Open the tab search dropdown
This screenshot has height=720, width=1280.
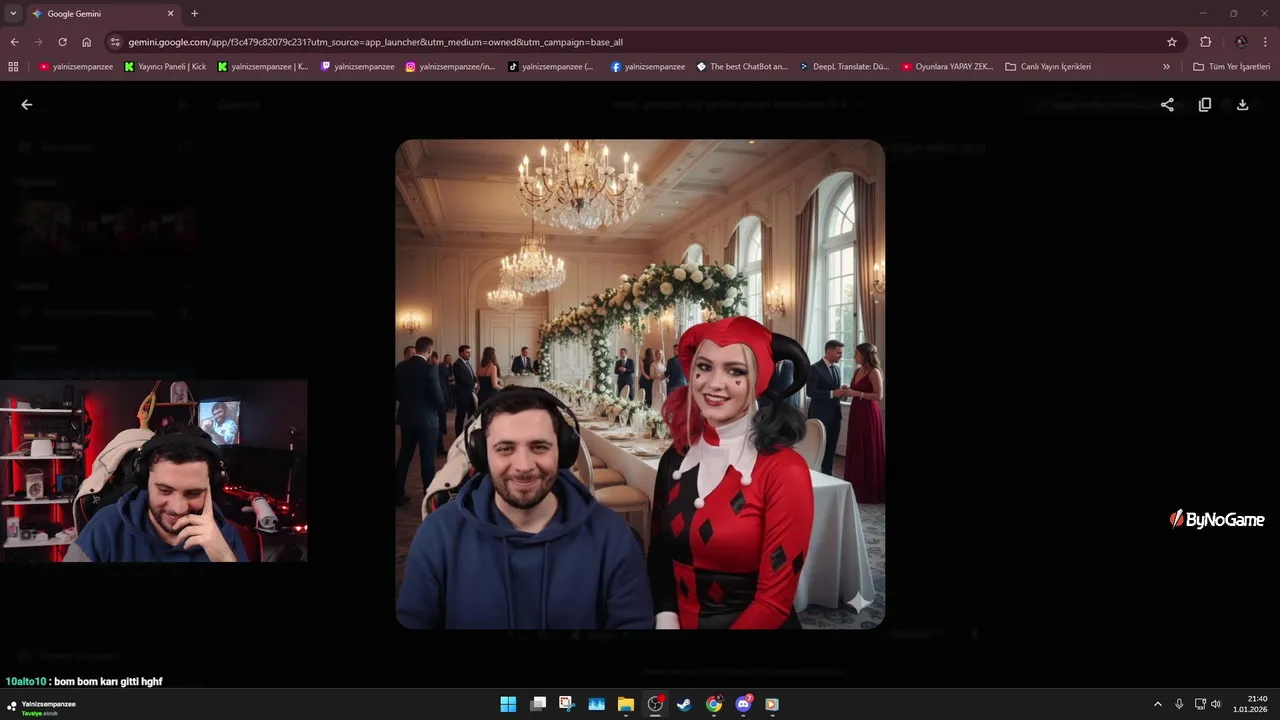point(13,14)
